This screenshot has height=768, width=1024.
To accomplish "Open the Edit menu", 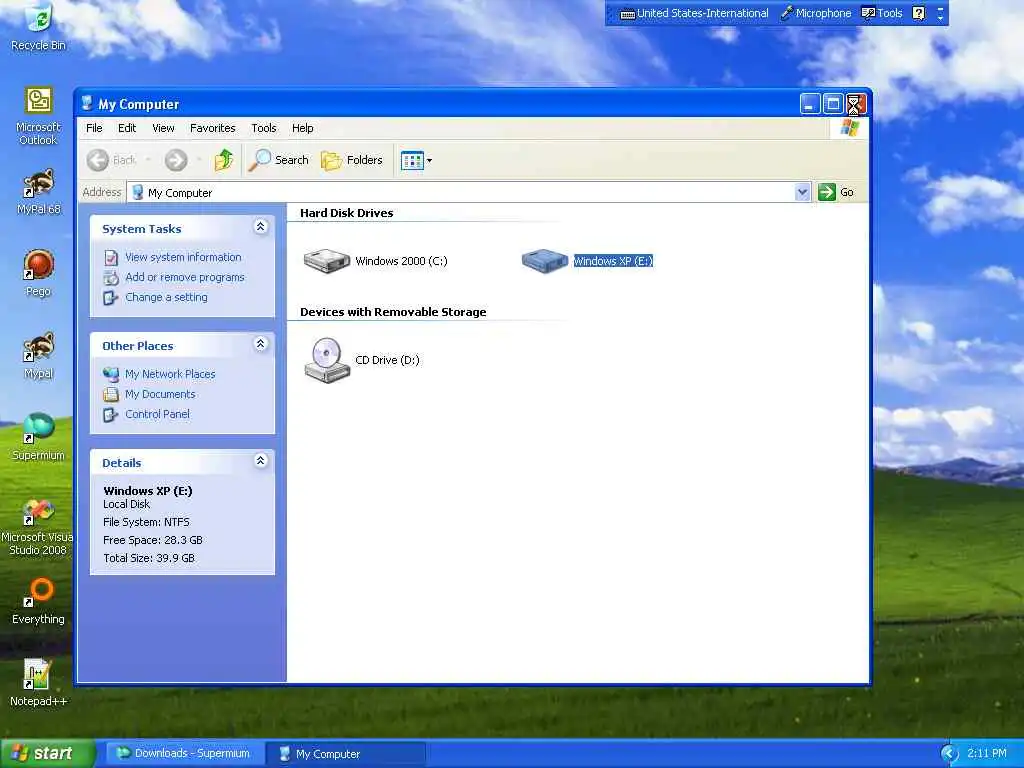I will (127, 128).
